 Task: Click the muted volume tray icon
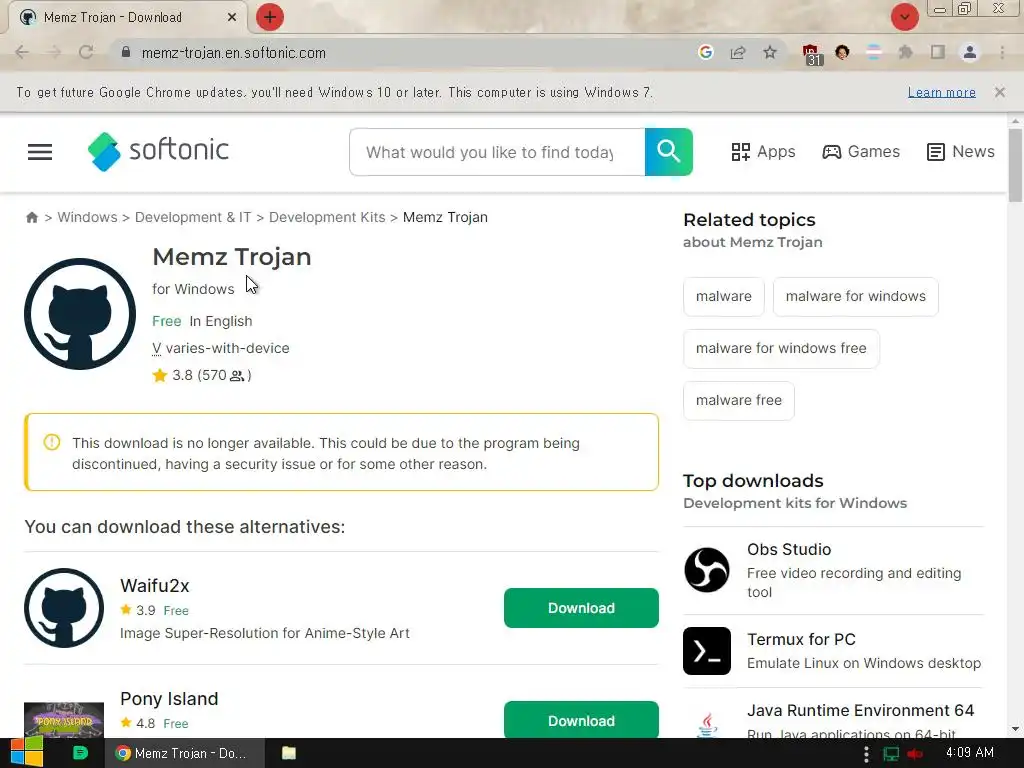click(x=915, y=754)
